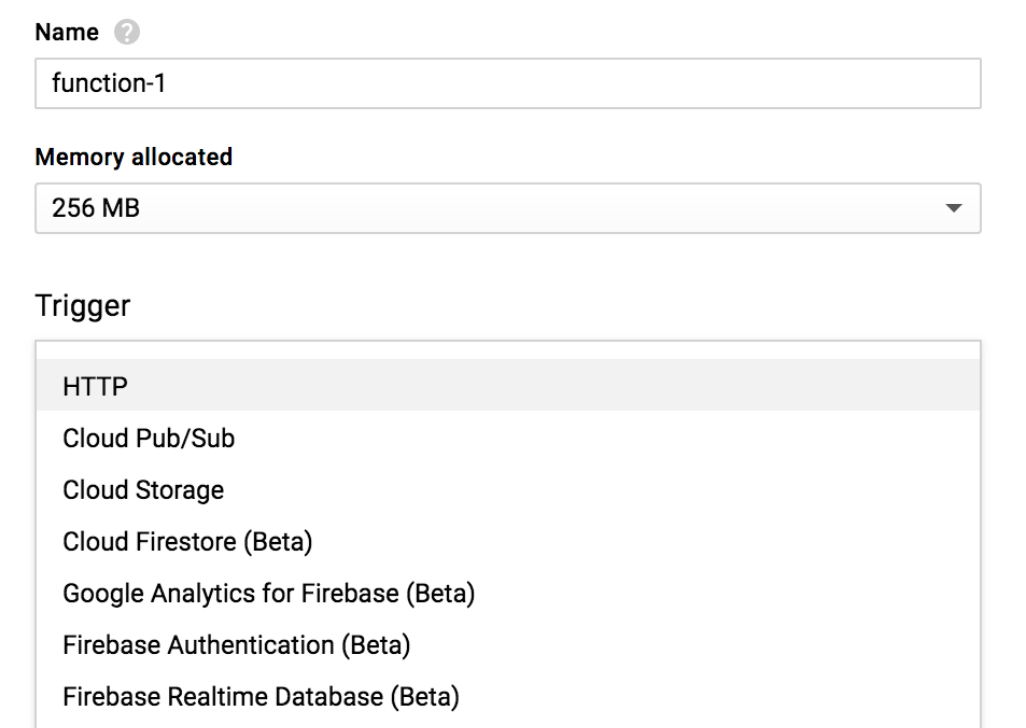Viewport: 1026px width, 728px height.
Task: Pick Google Analytics for Firebase (Beta)
Action: click(x=508, y=593)
